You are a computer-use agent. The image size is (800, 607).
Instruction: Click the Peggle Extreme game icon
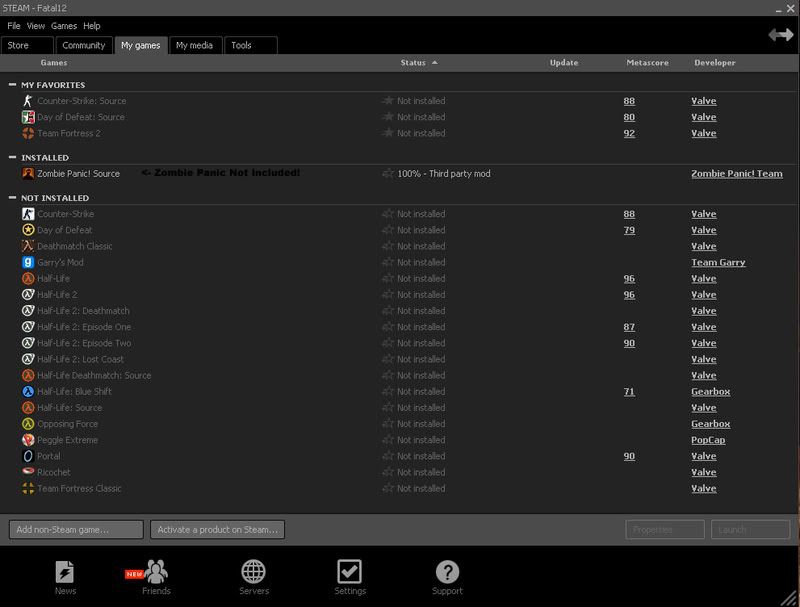click(x=28, y=440)
